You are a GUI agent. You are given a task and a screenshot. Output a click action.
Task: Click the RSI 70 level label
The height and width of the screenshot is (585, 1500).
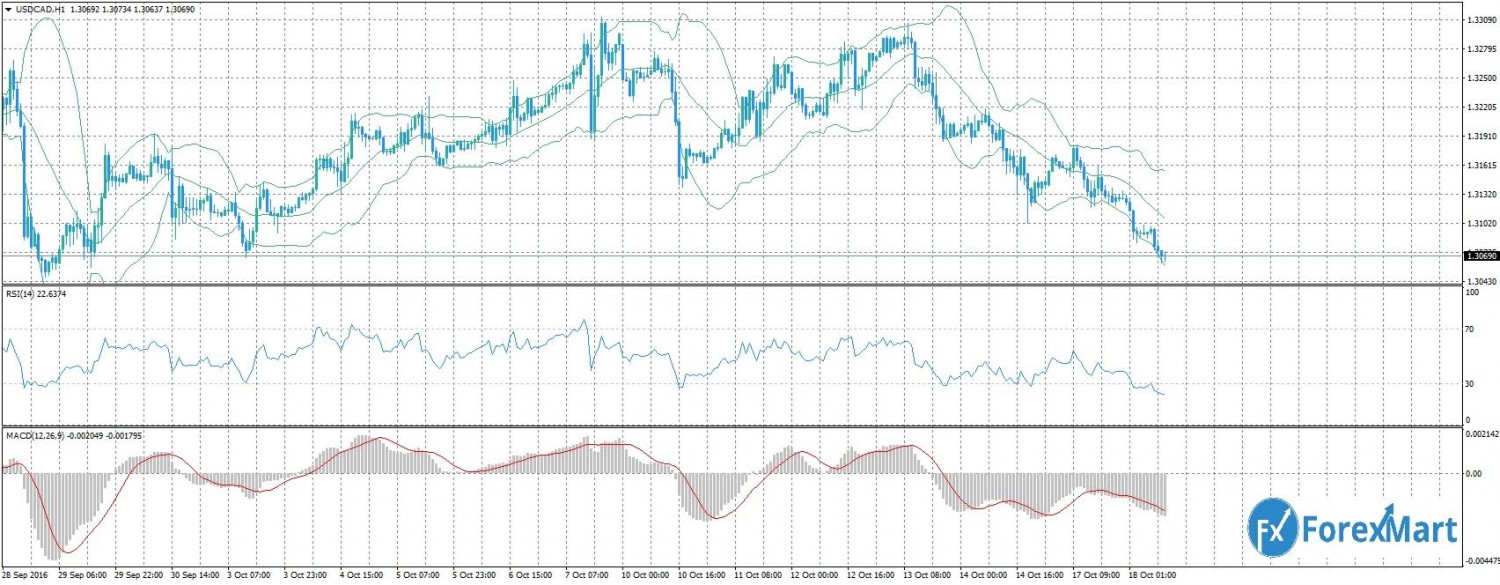tap(1470, 328)
